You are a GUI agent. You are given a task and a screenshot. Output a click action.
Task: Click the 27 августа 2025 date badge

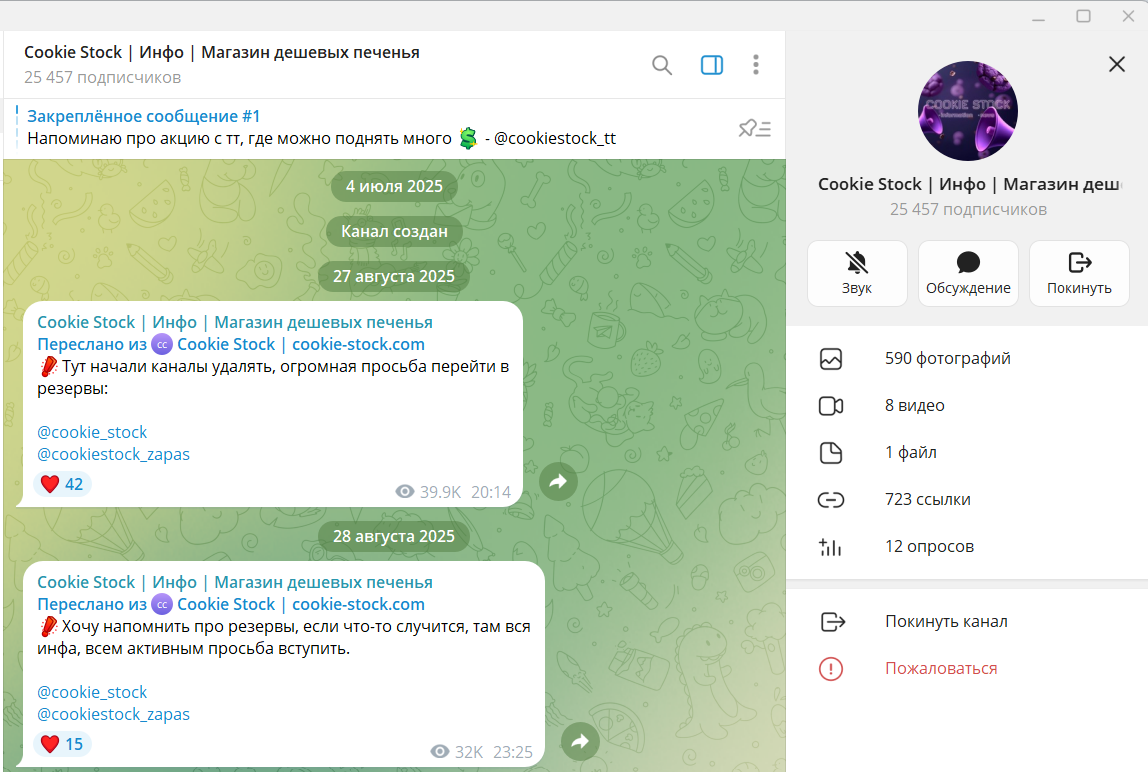394,276
